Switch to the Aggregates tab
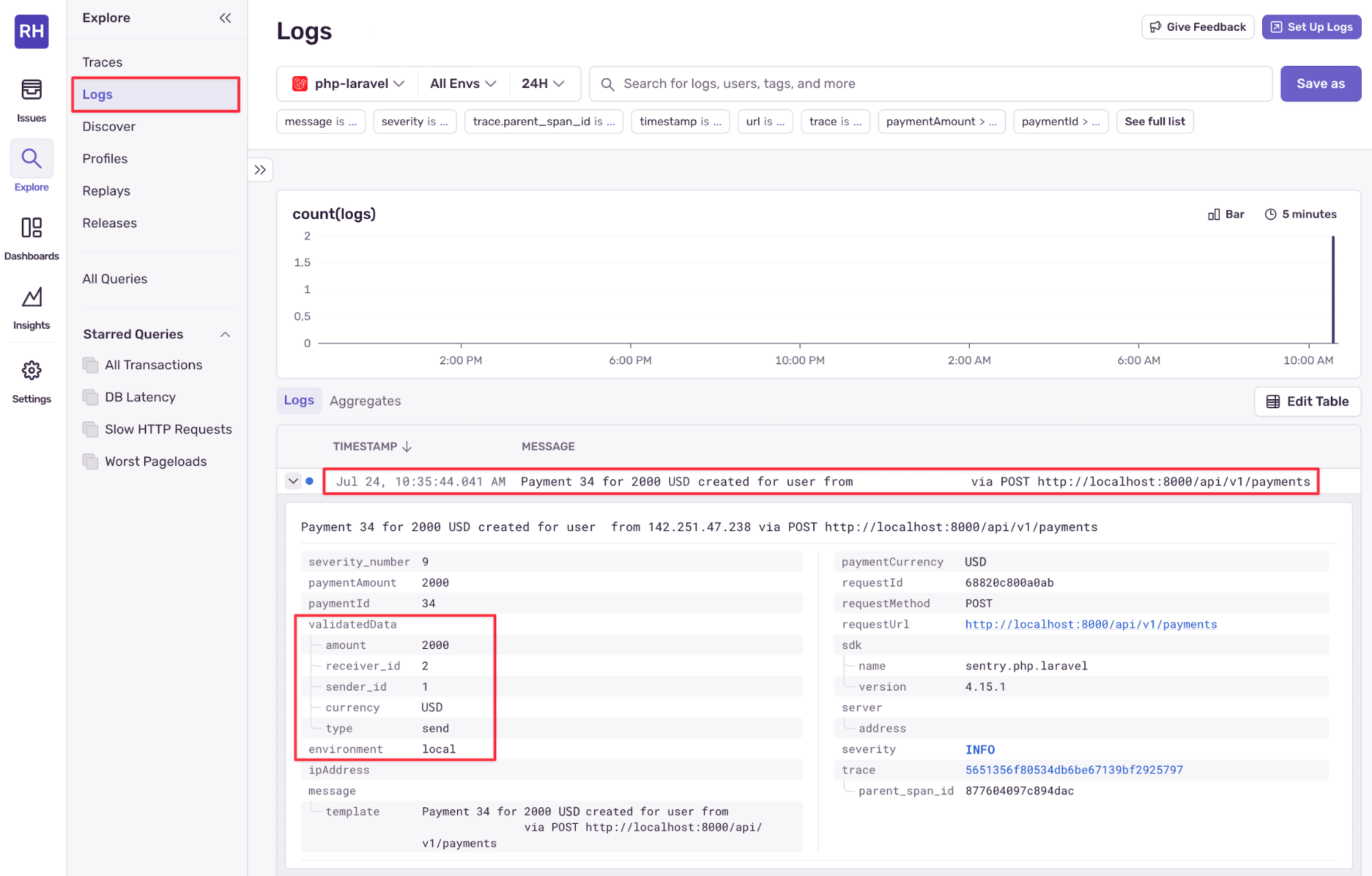 pos(364,401)
